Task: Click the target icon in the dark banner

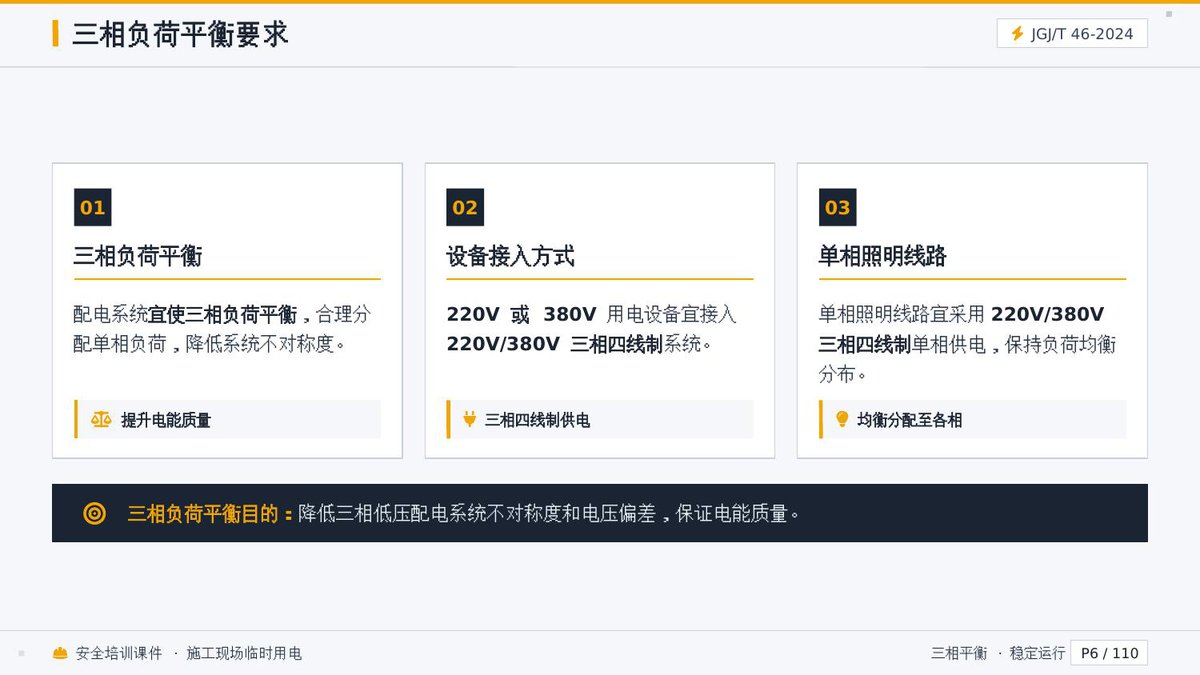Action: coord(95,514)
